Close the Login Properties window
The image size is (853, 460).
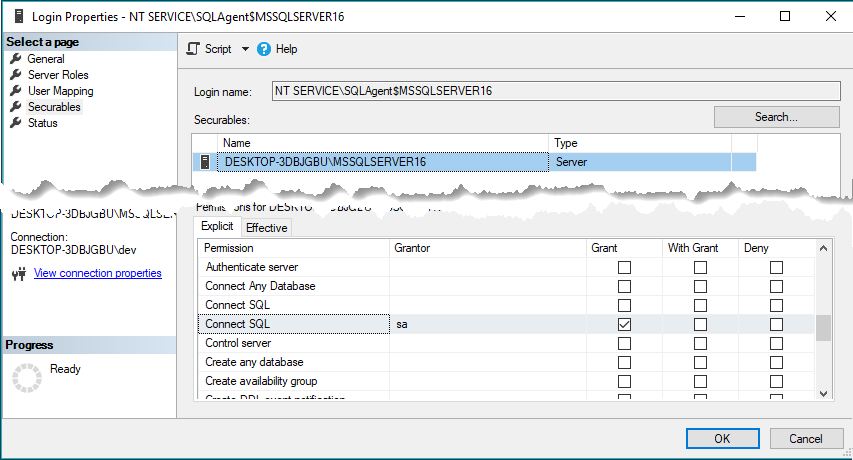831,16
